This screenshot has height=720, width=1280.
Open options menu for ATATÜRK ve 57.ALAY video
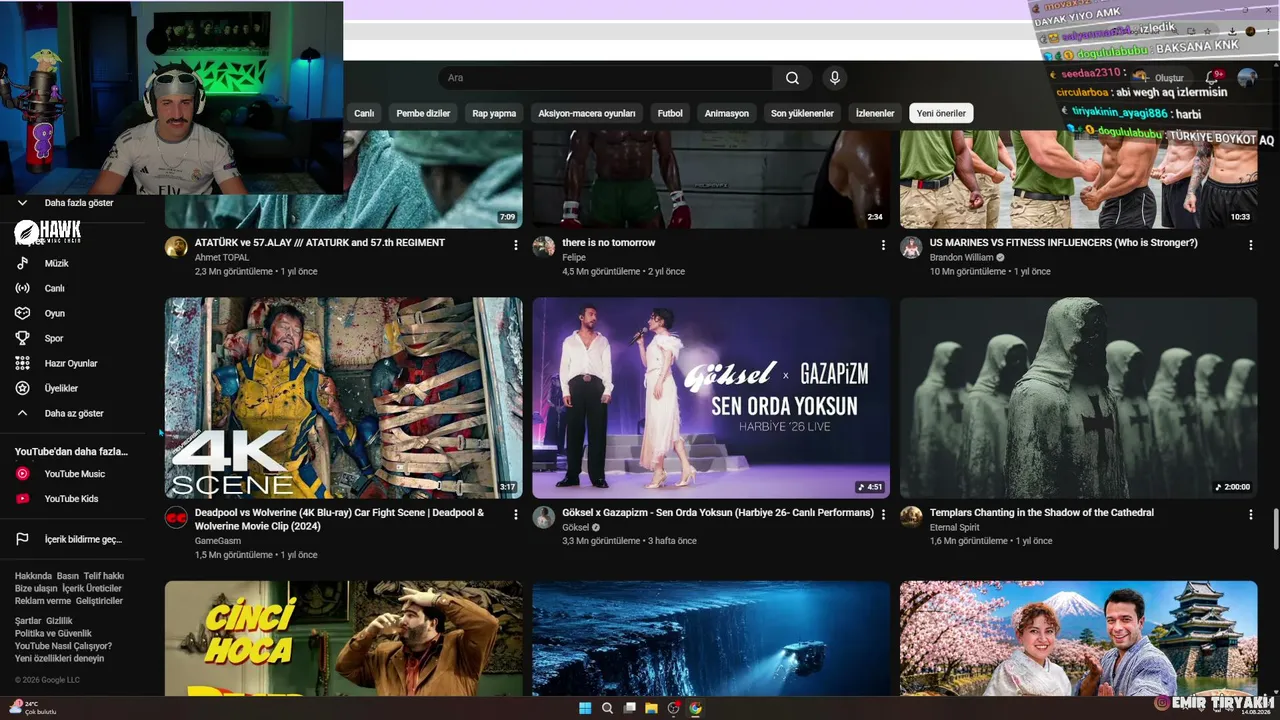[x=516, y=245]
